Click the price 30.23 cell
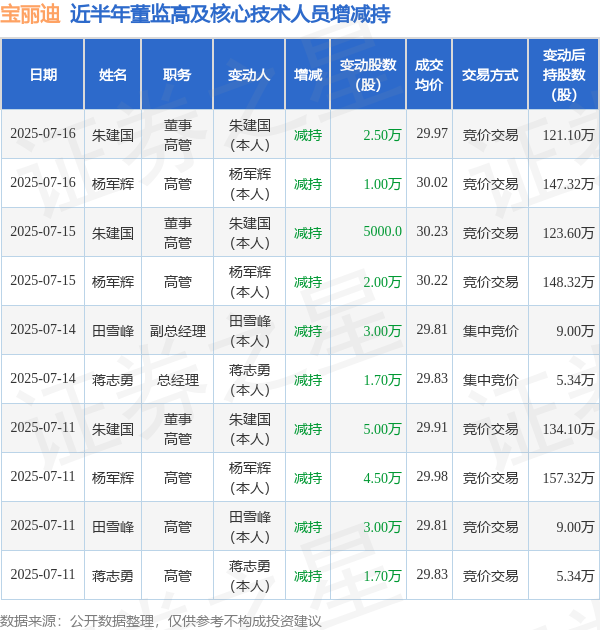 (432, 231)
